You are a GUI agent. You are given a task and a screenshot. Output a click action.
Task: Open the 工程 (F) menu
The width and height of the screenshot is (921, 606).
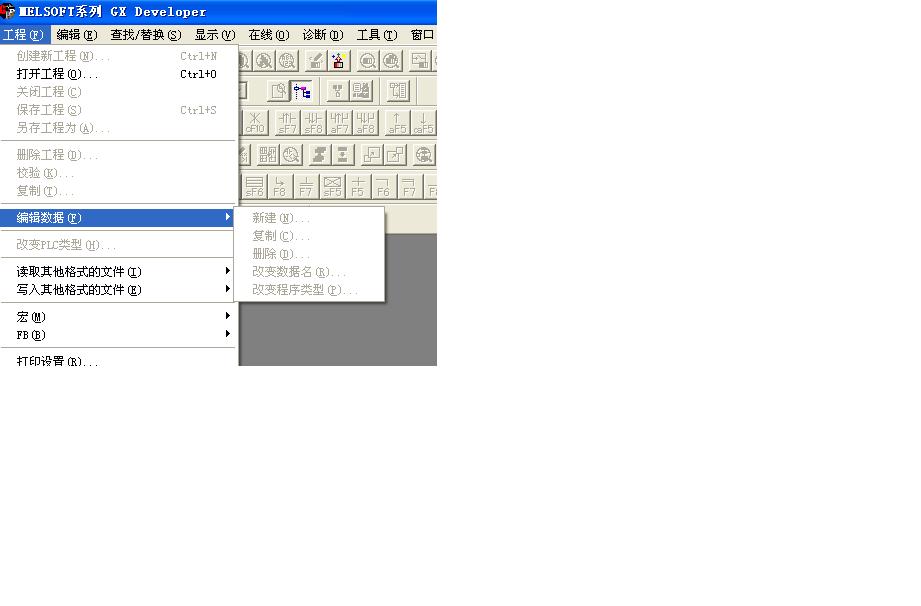click(23, 35)
